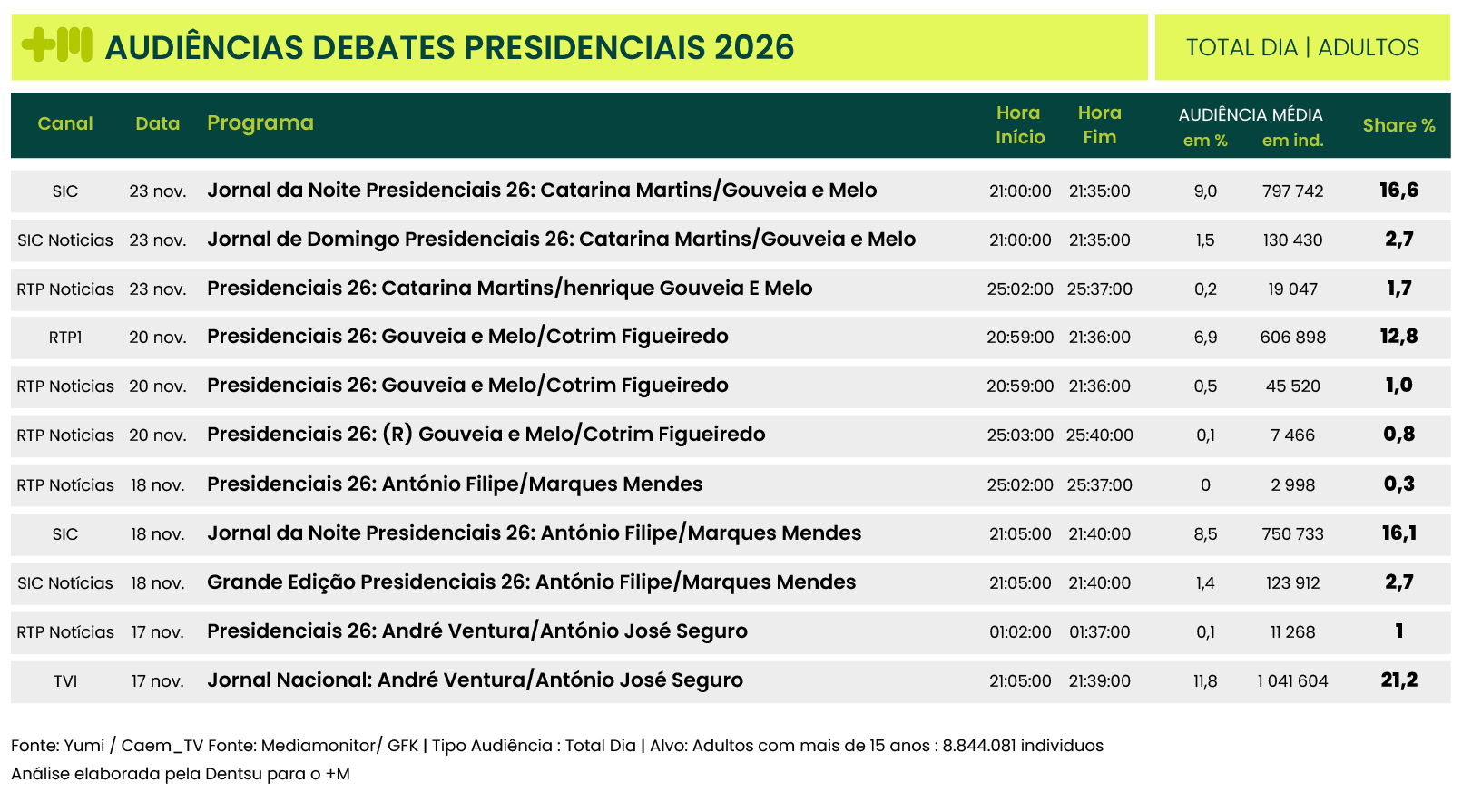
Task: Select Grande Edição Presidenciais 26 program title
Action: tap(531, 582)
